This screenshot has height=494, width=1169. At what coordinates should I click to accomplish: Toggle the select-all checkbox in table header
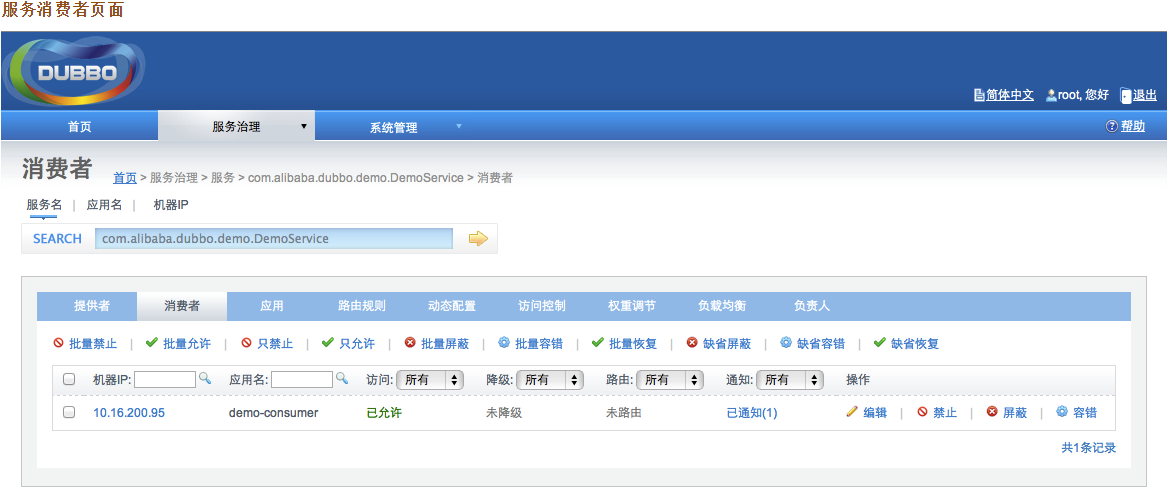[x=69, y=380]
